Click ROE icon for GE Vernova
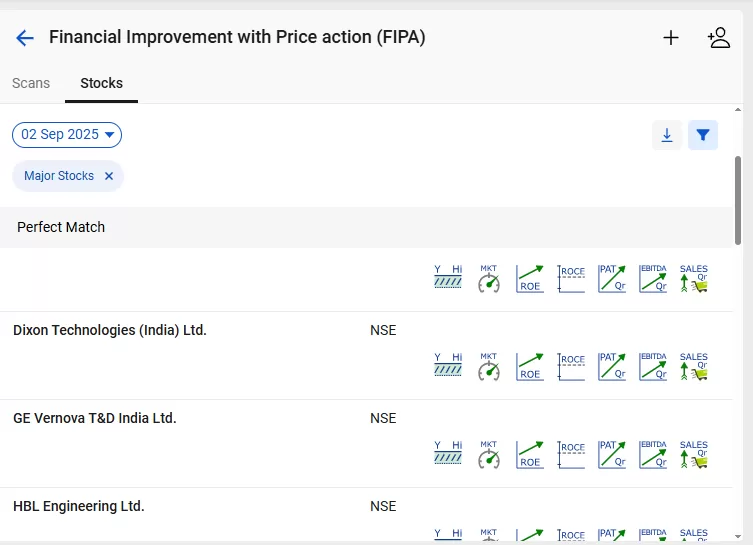753x545 pixels. point(530,454)
